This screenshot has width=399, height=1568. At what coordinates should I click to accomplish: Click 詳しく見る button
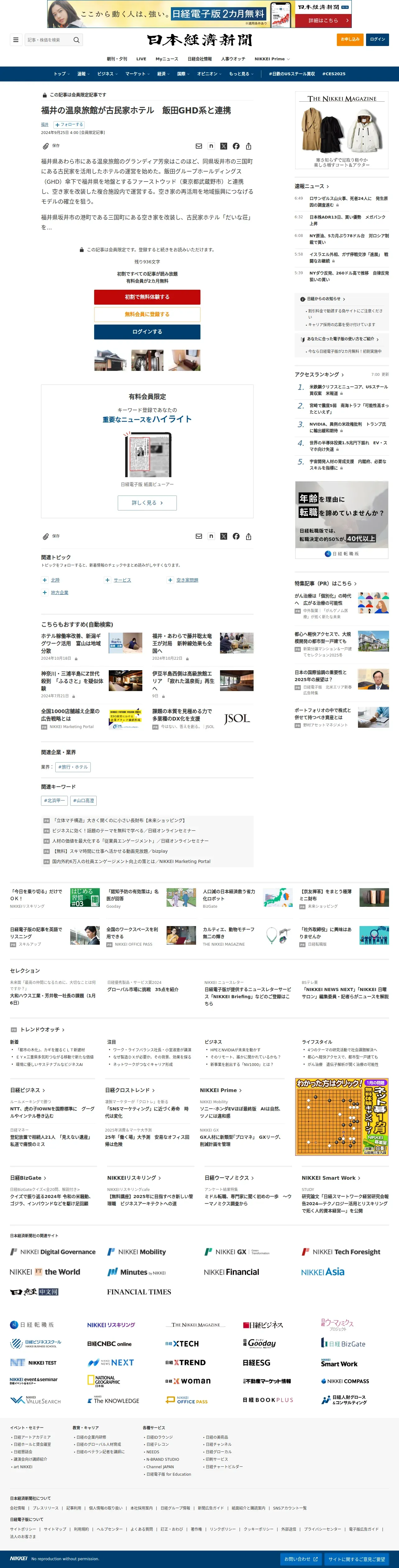pyautogui.click(x=147, y=503)
